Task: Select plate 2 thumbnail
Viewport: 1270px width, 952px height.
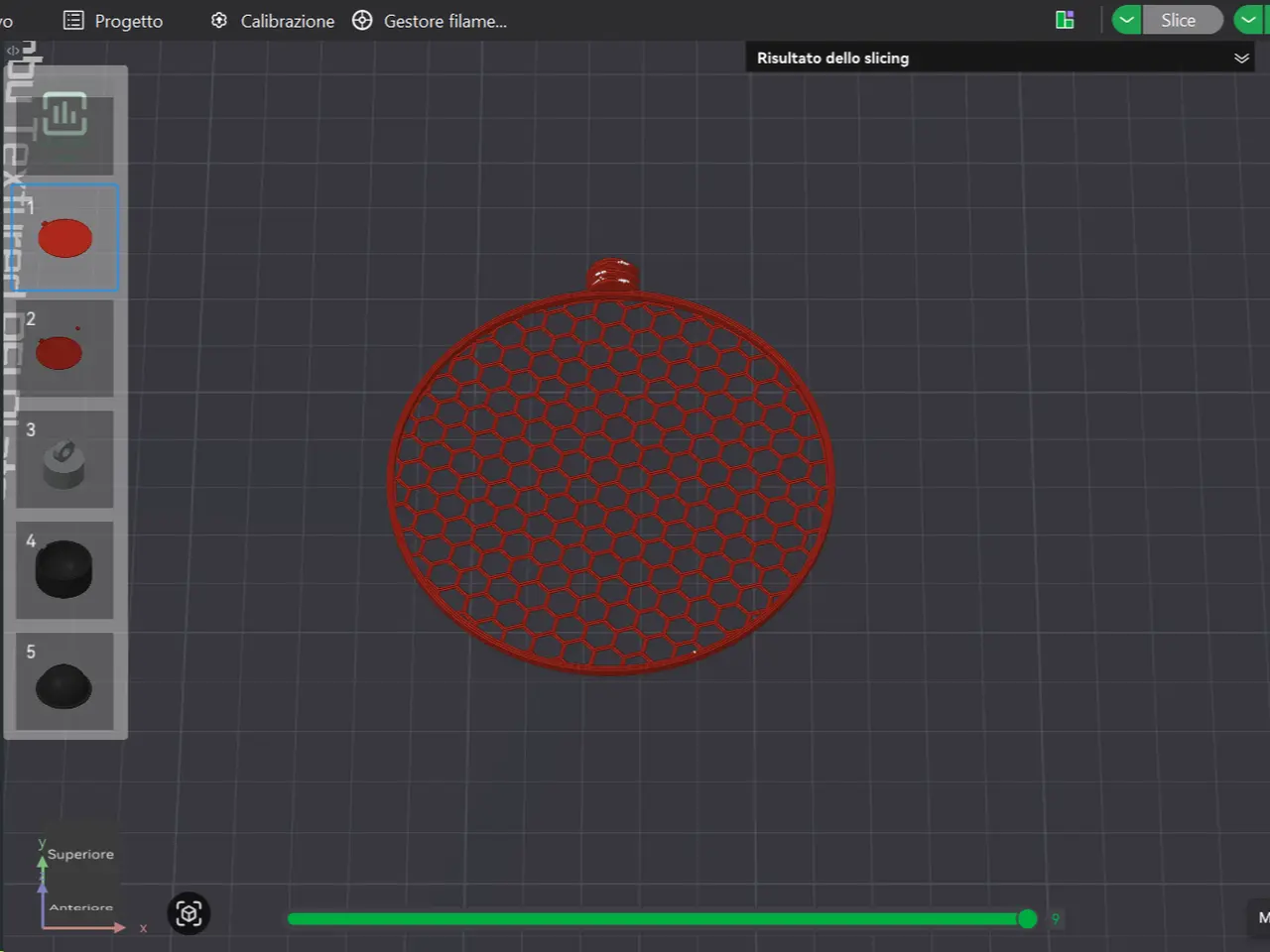Action: pyautogui.click(x=64, y=348)
